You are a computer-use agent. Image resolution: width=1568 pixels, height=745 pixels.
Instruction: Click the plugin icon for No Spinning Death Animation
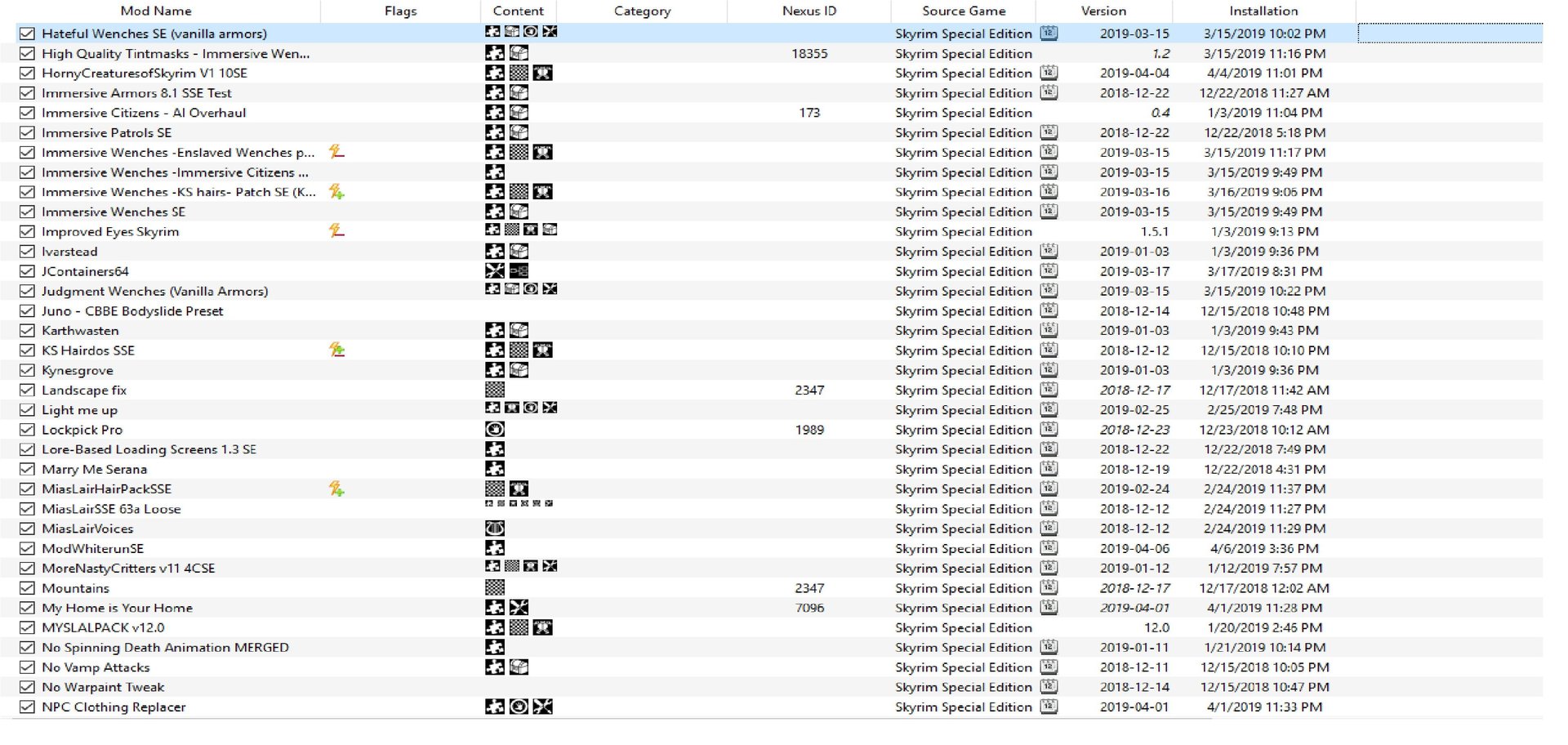coord(495,648)
